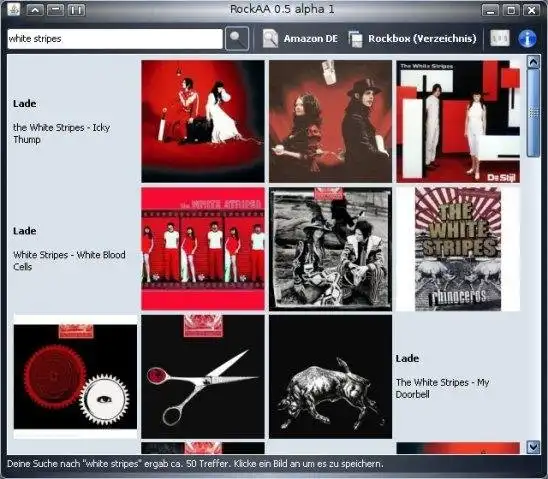Click Lade label above Icky Thump

click(x=24, y=103)
